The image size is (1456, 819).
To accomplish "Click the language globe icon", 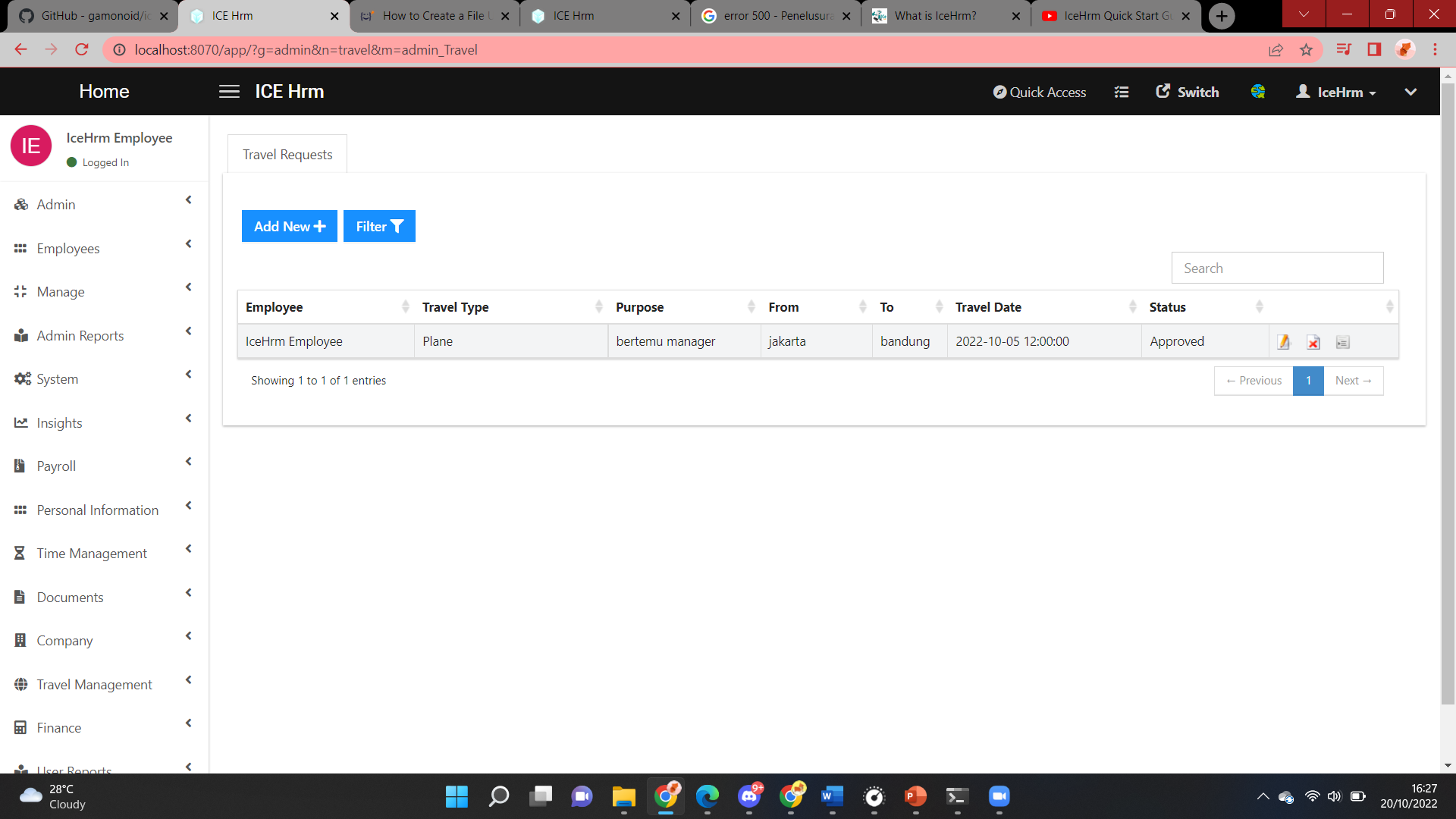I will [x=1258, y=92].
